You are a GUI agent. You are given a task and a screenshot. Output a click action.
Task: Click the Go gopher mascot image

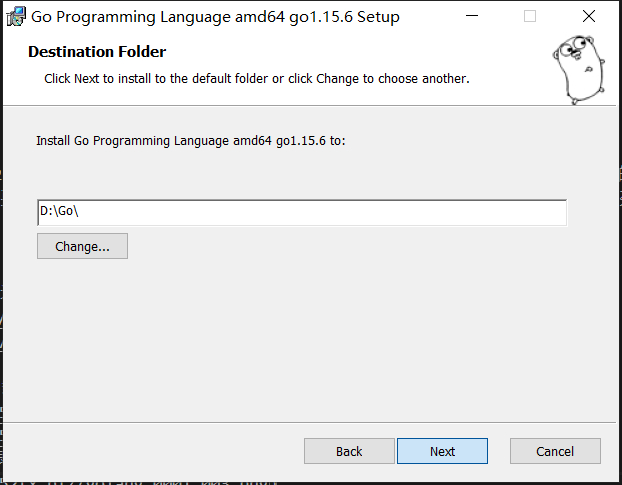click(x=579, y=70)
